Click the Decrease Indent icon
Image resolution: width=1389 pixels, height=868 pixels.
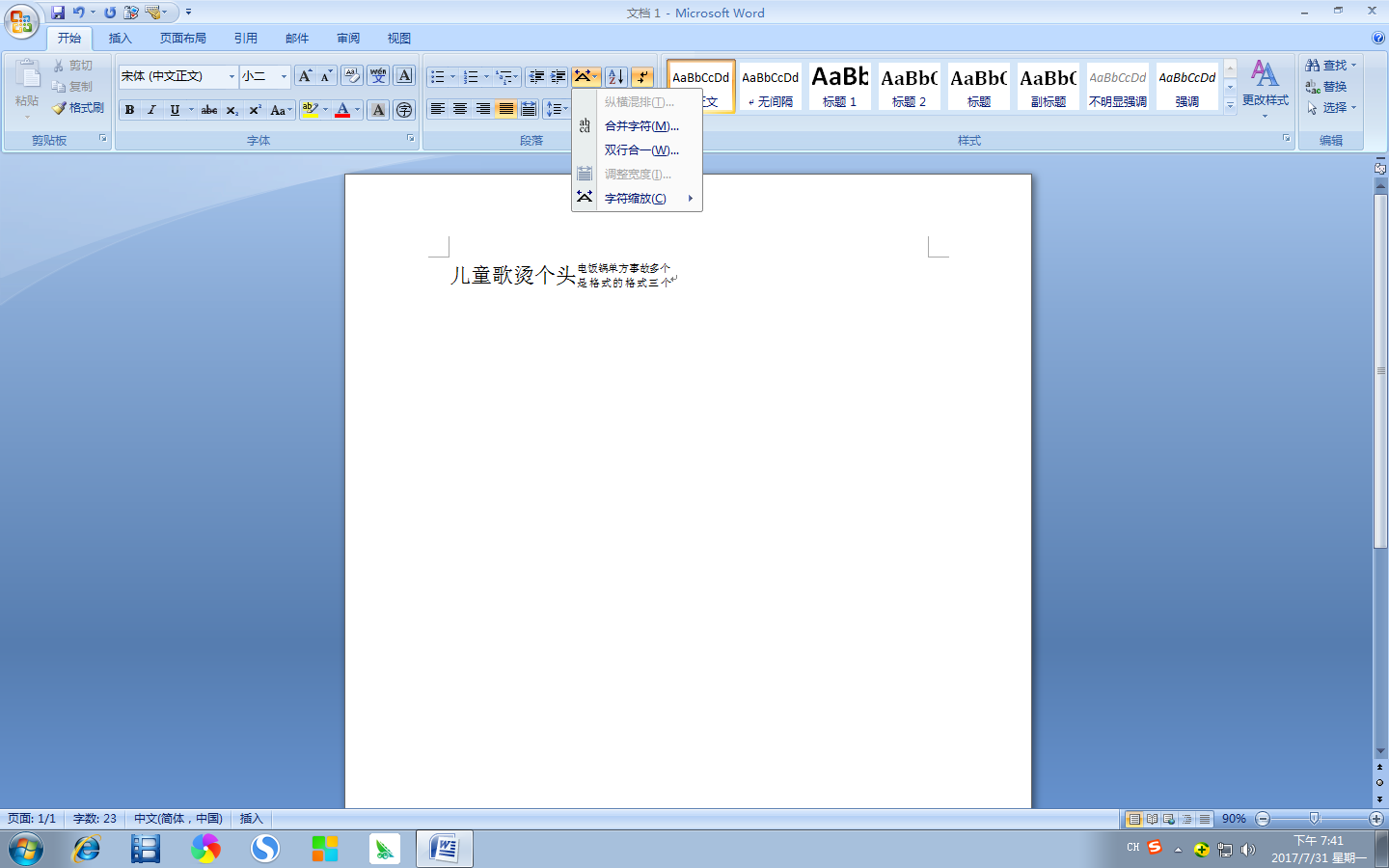point(536,76)
